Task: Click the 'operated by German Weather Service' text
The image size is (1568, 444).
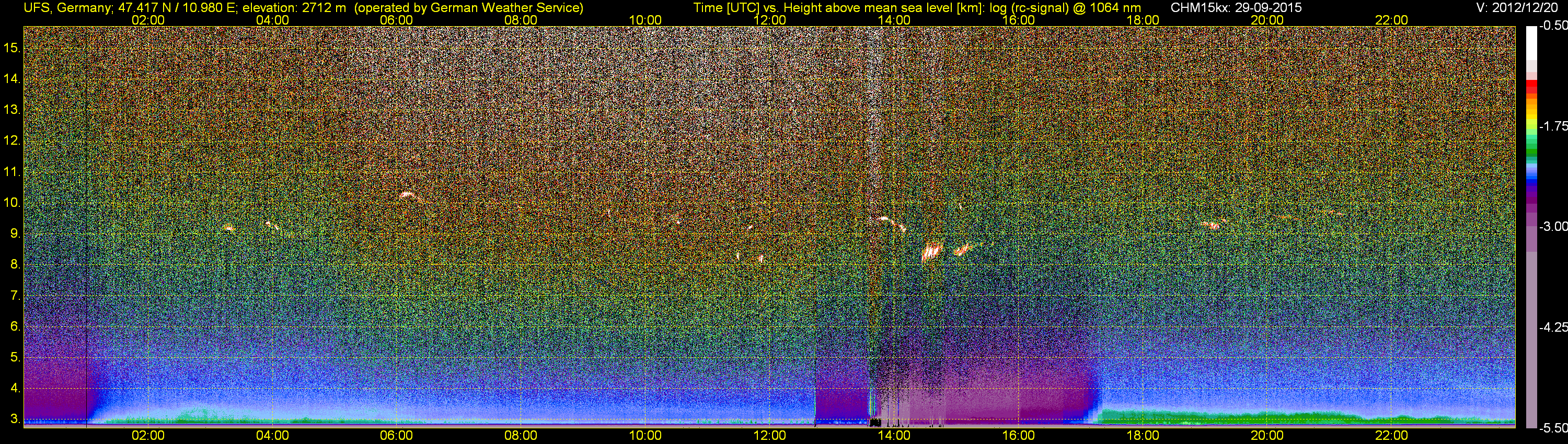Action: click(469, 8)
